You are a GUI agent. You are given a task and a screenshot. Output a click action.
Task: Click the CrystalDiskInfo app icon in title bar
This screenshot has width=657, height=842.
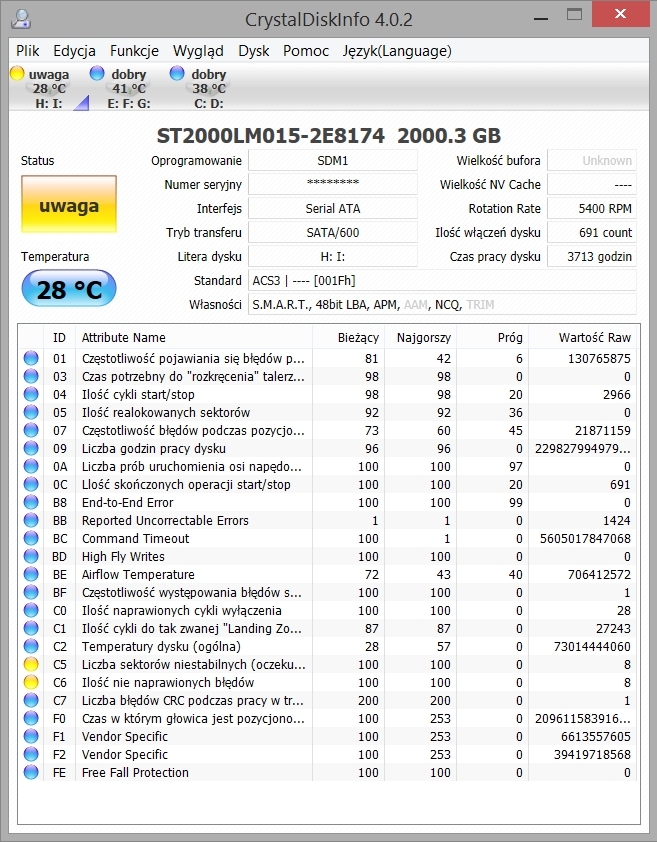[x=21, y=19]
